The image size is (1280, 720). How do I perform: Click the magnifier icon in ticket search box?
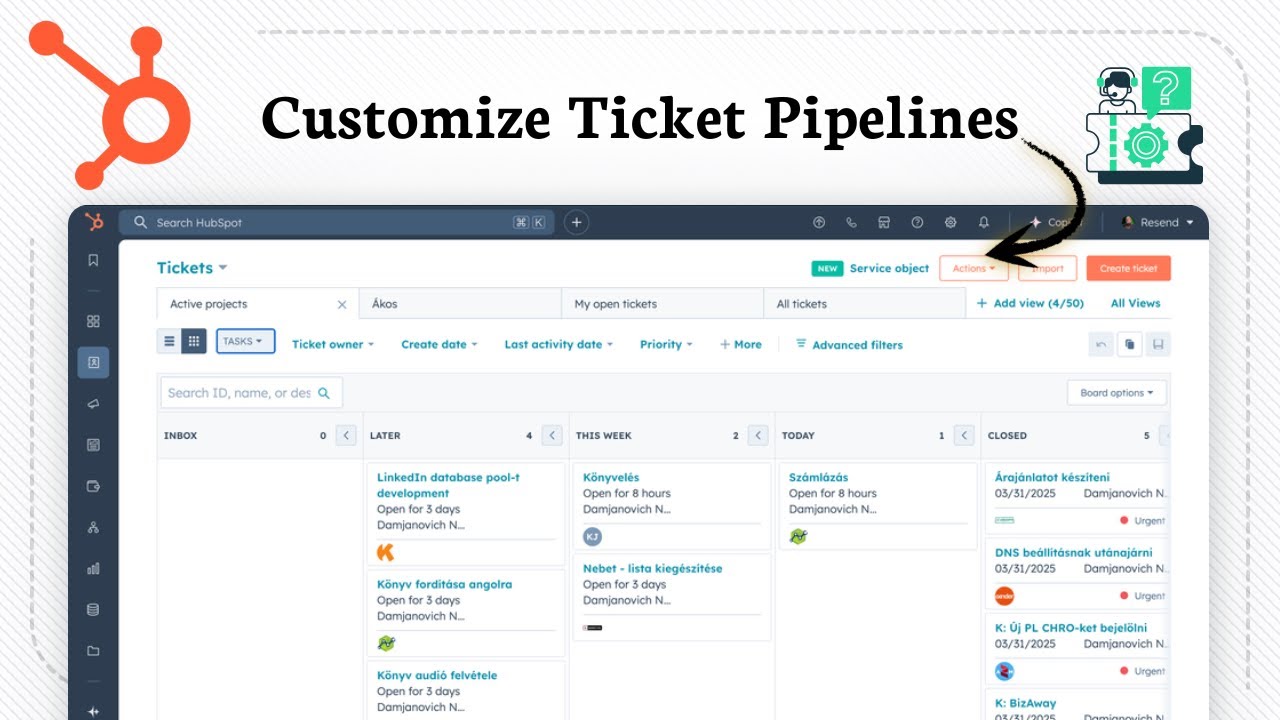coord(324,393)
